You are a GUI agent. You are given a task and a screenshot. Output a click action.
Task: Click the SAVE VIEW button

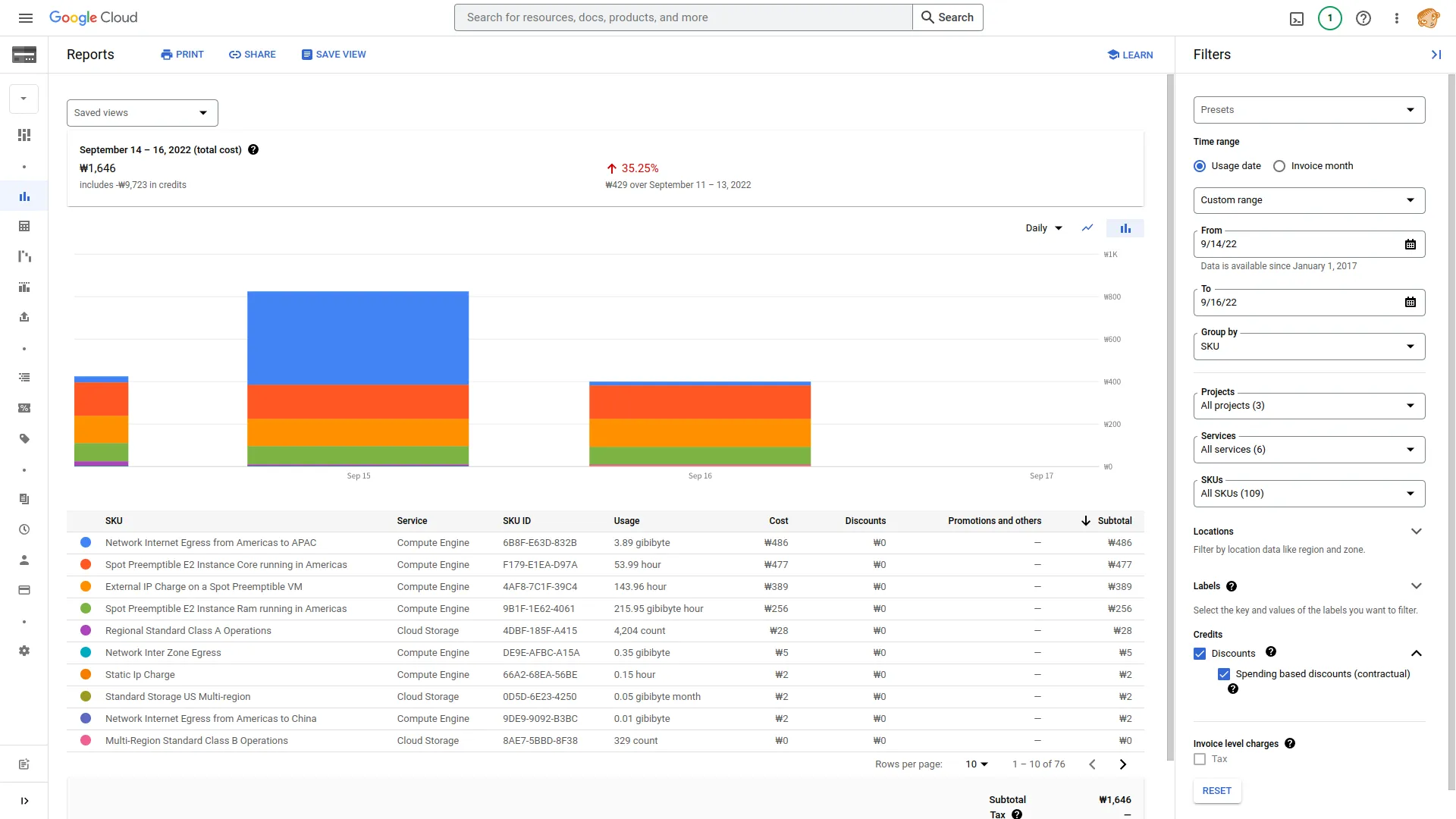coord(334,55)
